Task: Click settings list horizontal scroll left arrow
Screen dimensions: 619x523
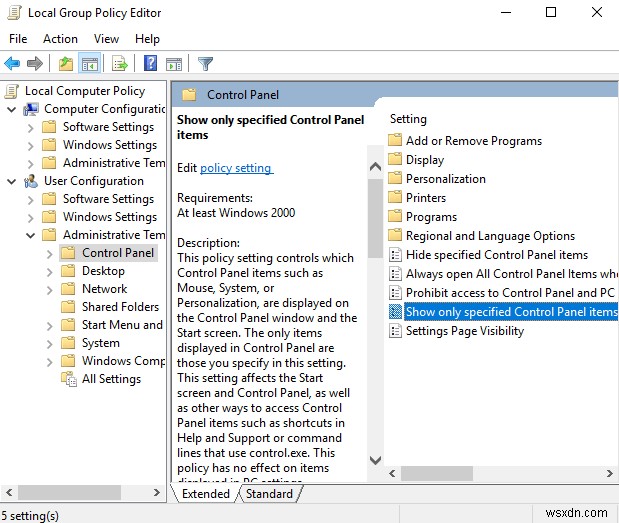Action: (x=392, y=473)
